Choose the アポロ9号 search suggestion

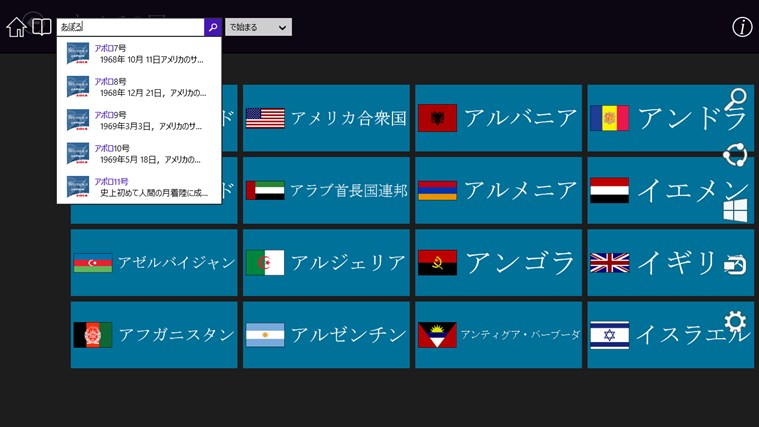[x=139, y=120]
